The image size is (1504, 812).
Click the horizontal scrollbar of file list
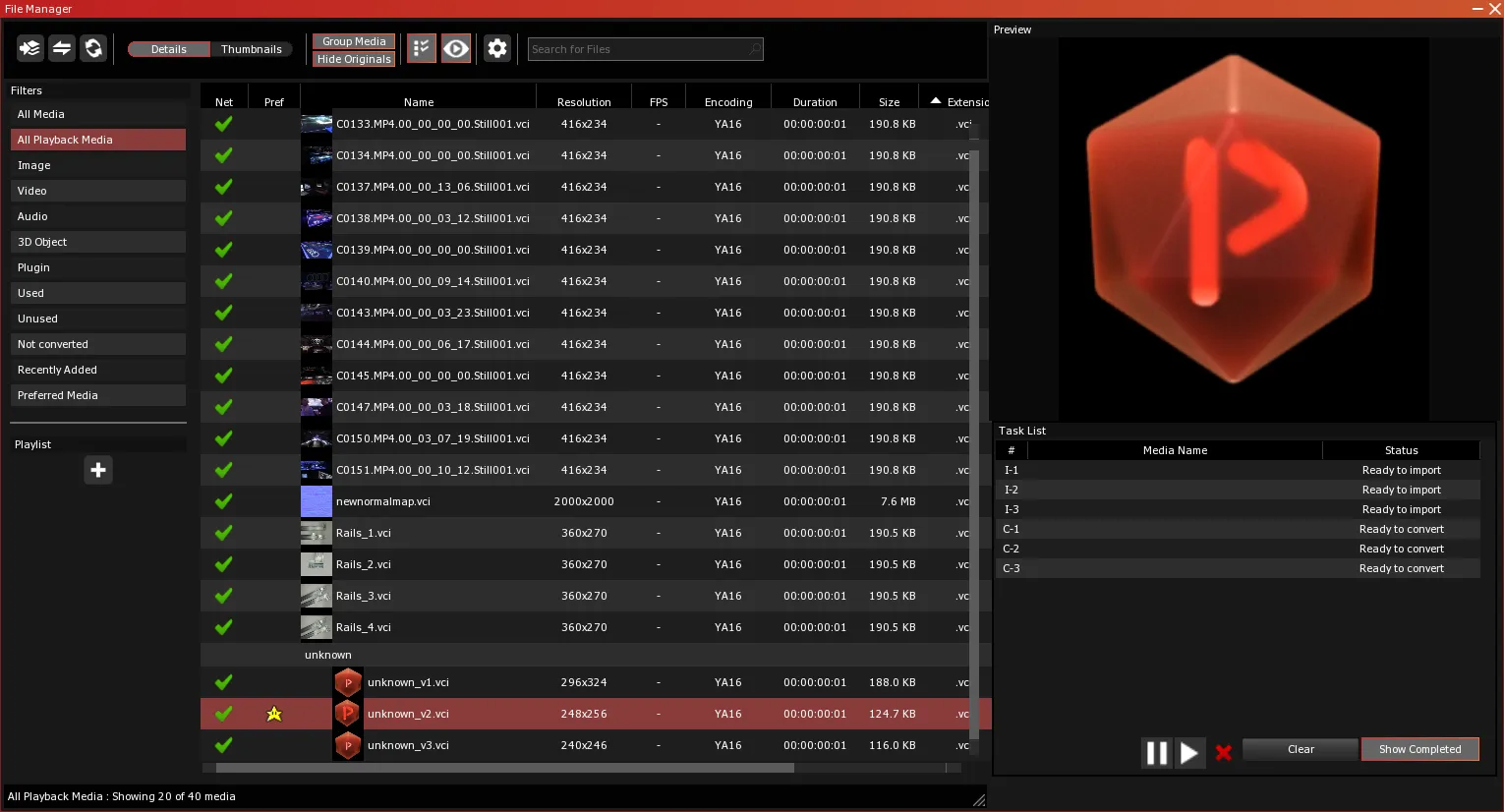pos(505,768)
